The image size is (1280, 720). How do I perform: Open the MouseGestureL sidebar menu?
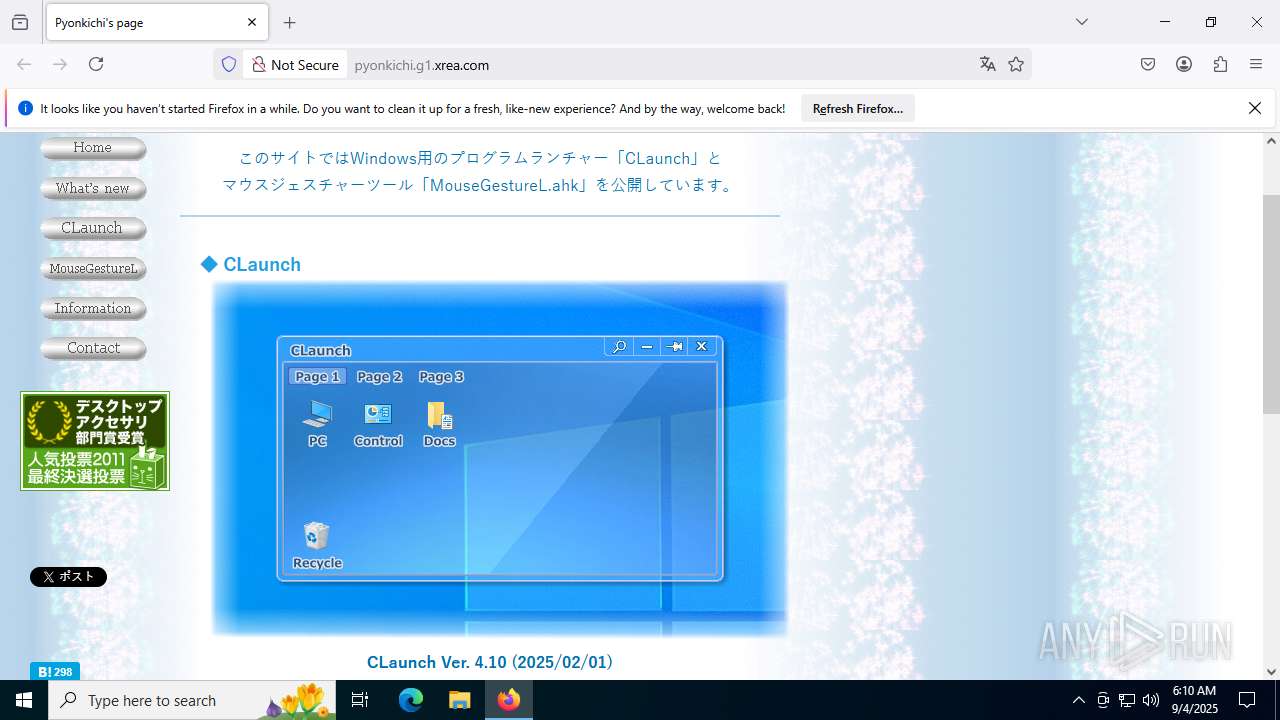click(x=93, y=268)
